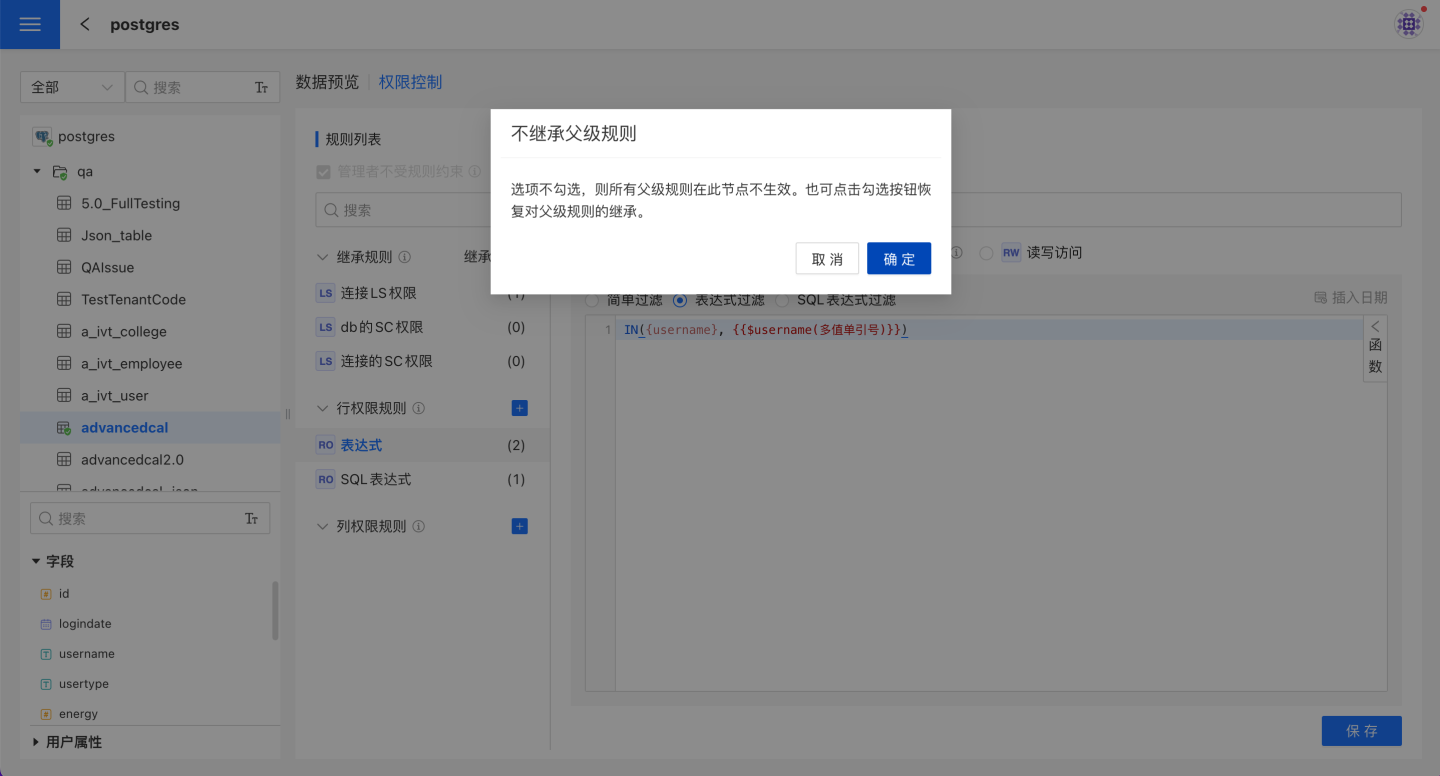Switch to the 数据预览 tab
Image resolution: width=1440 pixels, height=776 pixels.
[x=327, y=82]
